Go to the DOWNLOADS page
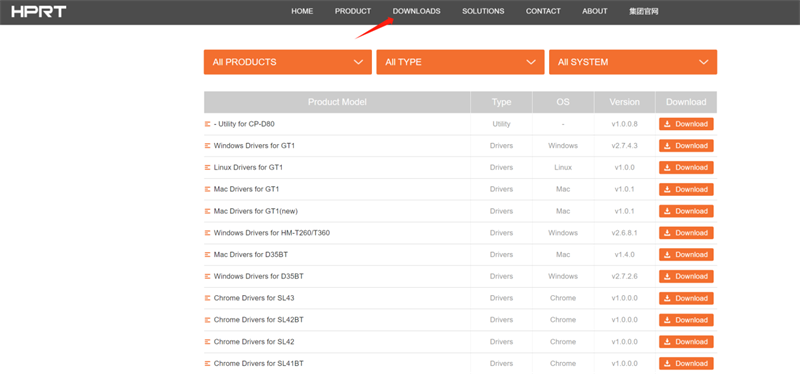The image size is (800, 374). (416, 11)
